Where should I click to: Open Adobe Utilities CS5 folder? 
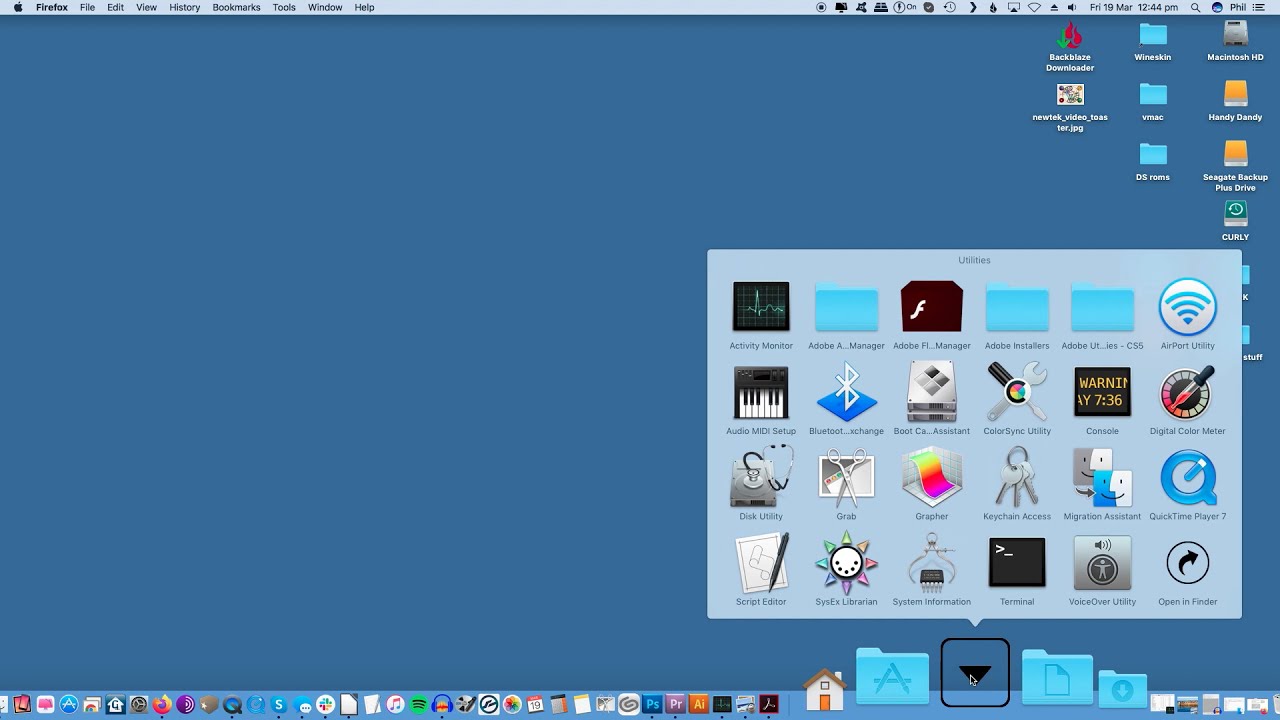click(x=1102, y=306)
